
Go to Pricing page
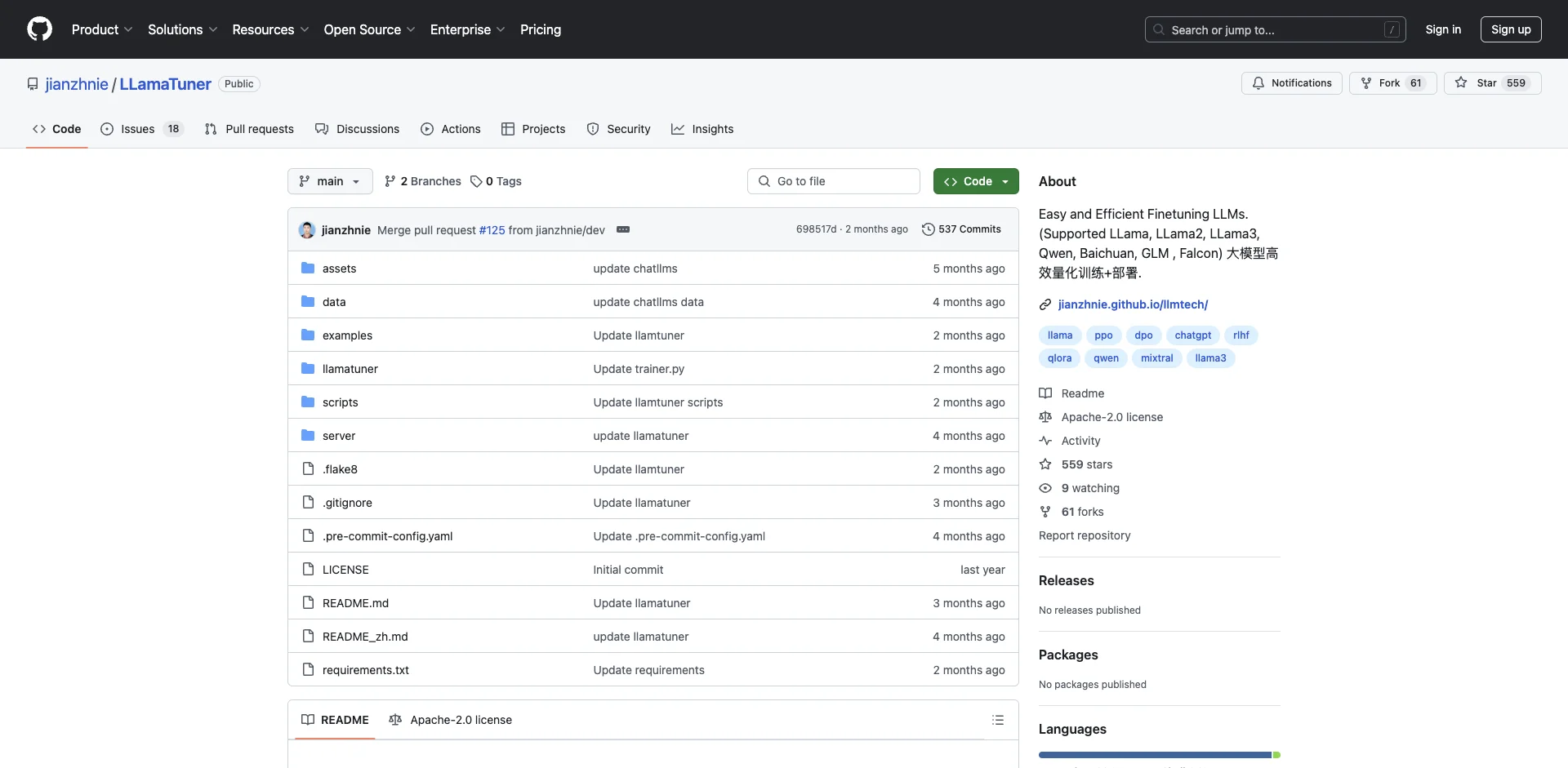[541, 29]
